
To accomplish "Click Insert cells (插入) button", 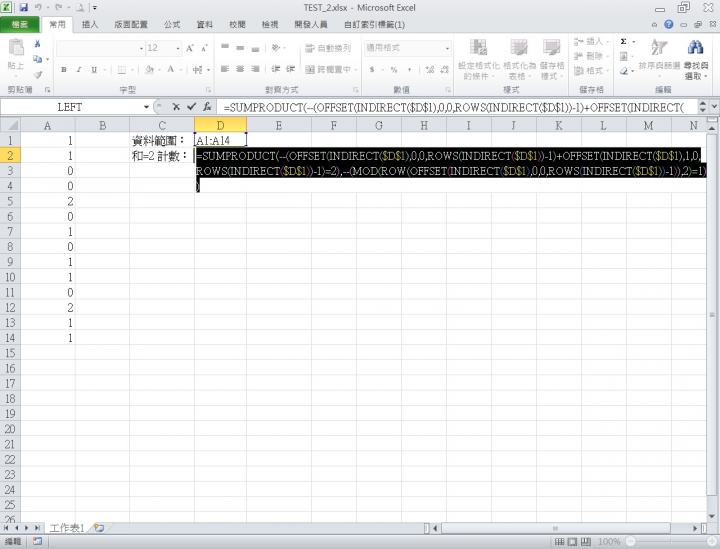I will (x=591, y=42).
